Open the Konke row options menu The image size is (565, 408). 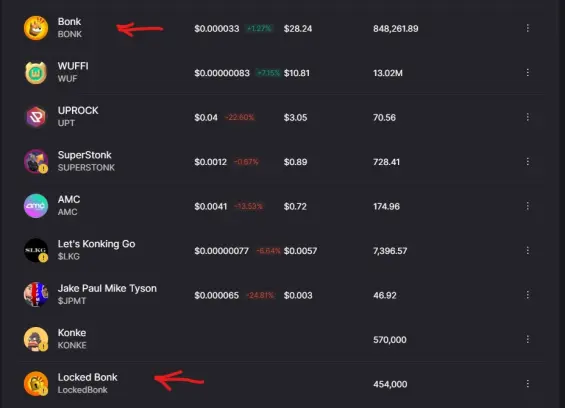tap(528, 339)
